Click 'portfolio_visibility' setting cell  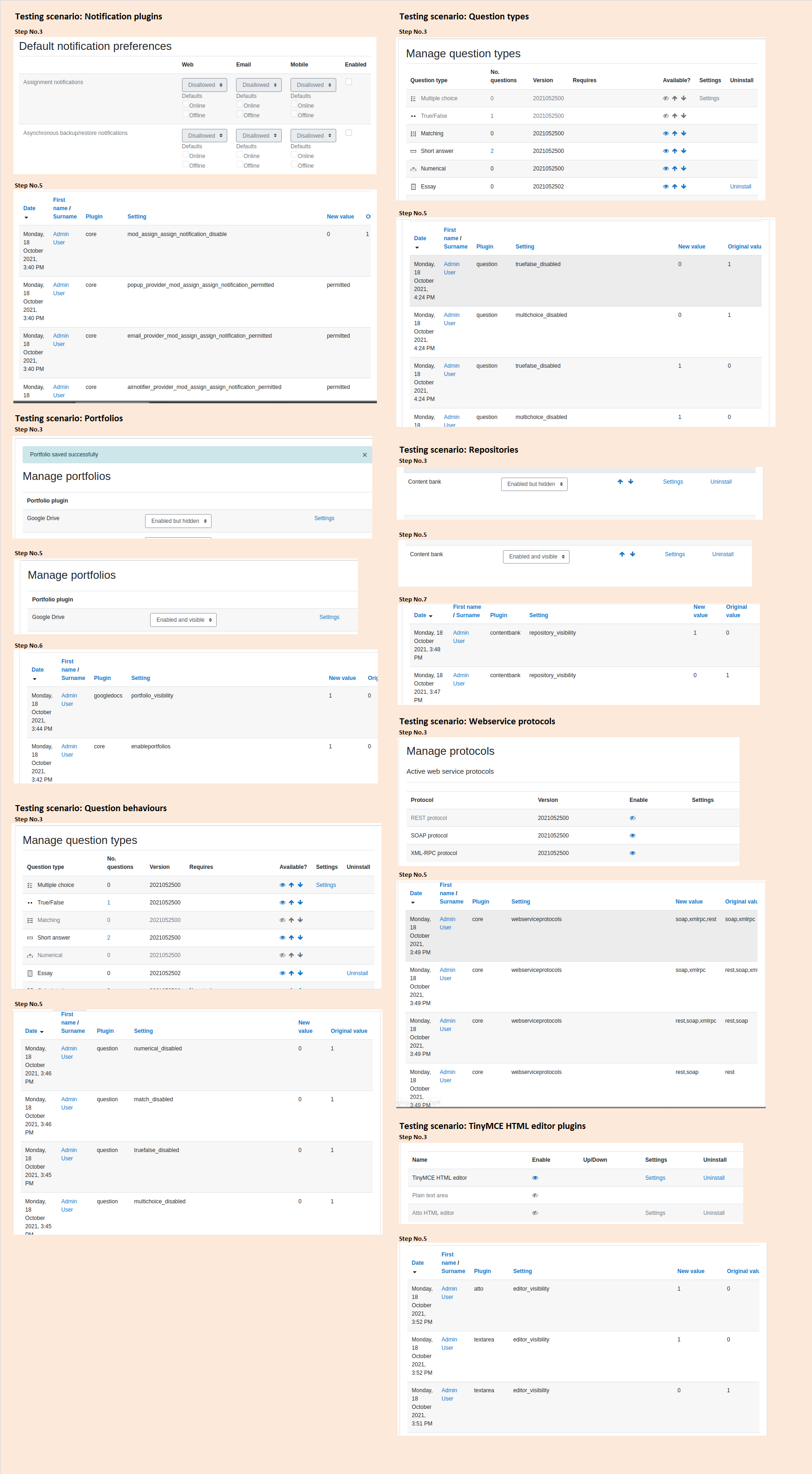[x=151, y=697]
